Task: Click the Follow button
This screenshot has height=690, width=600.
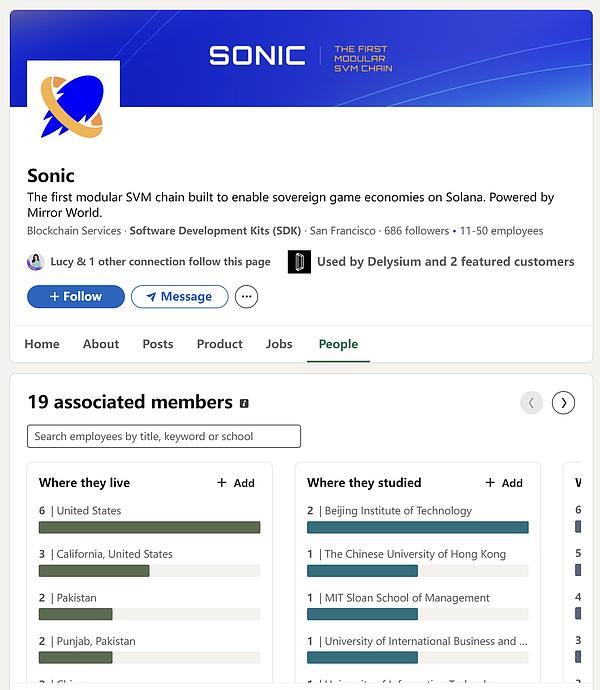Action: pyautogui.click(x=76, y=297)
